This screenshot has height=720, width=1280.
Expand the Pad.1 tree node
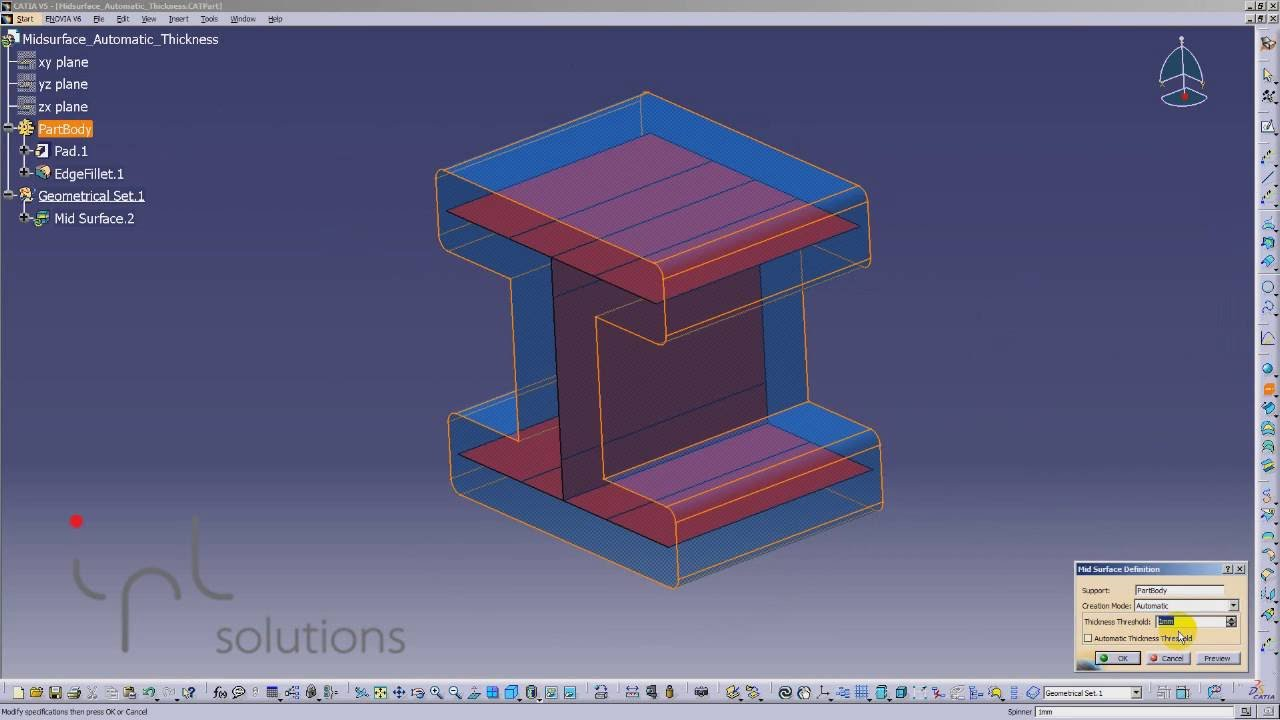(x=24, y=151)
